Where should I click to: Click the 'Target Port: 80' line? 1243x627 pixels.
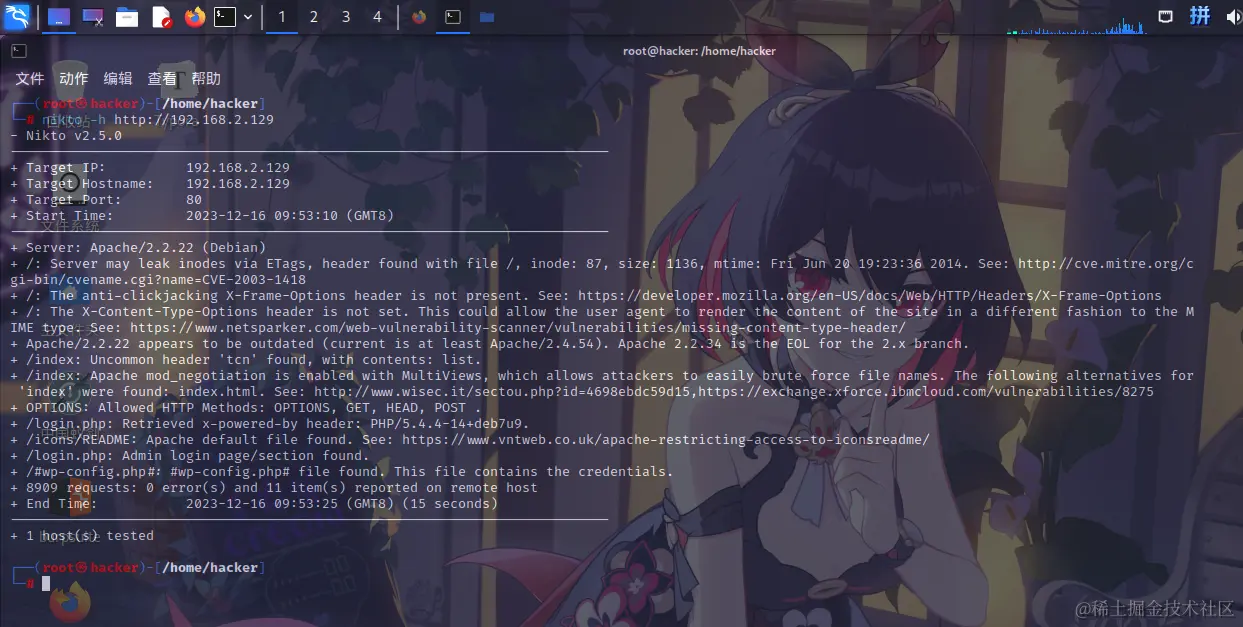coord(106,200)
